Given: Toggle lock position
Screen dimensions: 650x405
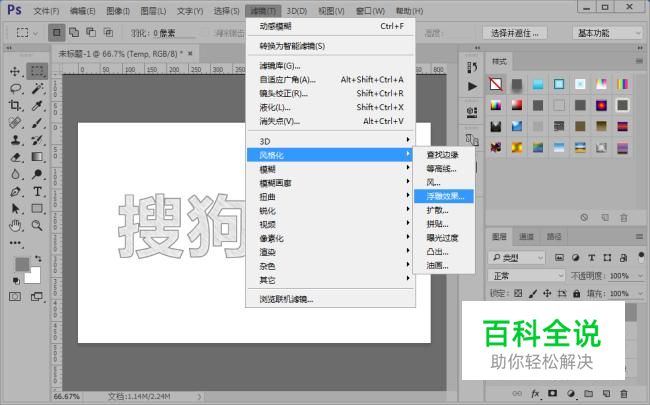Looking at the screenshot, I should coord(547,293).
